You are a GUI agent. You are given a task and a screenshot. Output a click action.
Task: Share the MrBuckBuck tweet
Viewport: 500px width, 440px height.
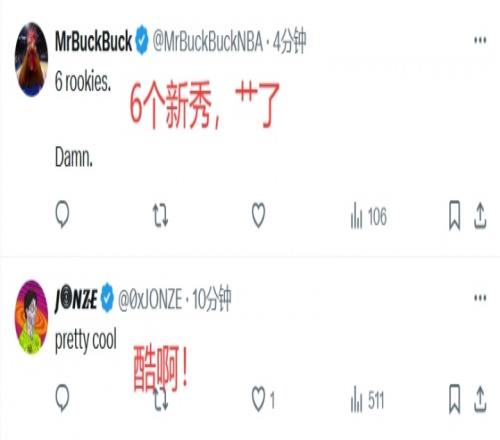(480, 216)
